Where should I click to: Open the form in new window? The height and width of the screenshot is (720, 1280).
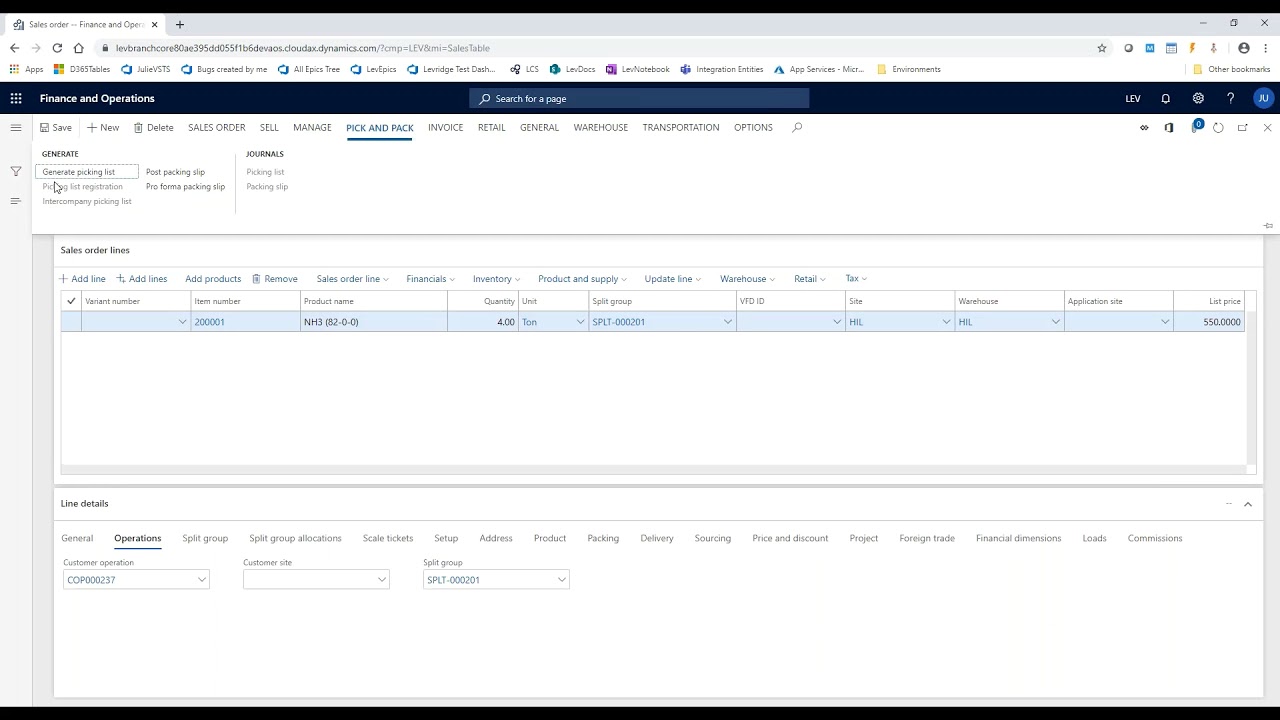click(x=1243, y=127)
